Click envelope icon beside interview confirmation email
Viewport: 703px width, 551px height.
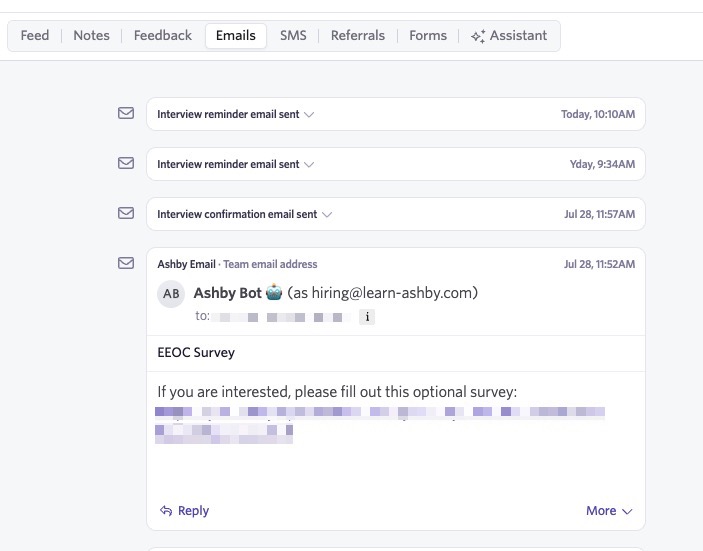coord(126,213)
